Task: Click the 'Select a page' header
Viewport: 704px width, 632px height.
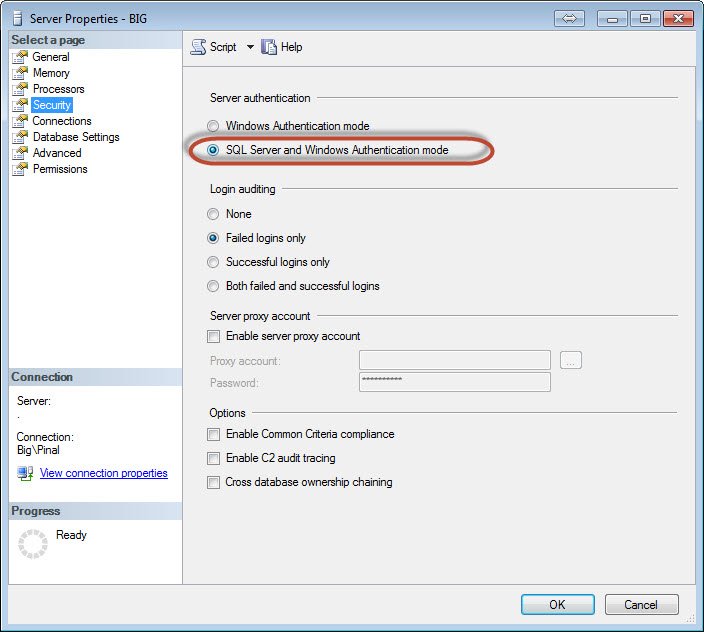Action: [48, 40]
